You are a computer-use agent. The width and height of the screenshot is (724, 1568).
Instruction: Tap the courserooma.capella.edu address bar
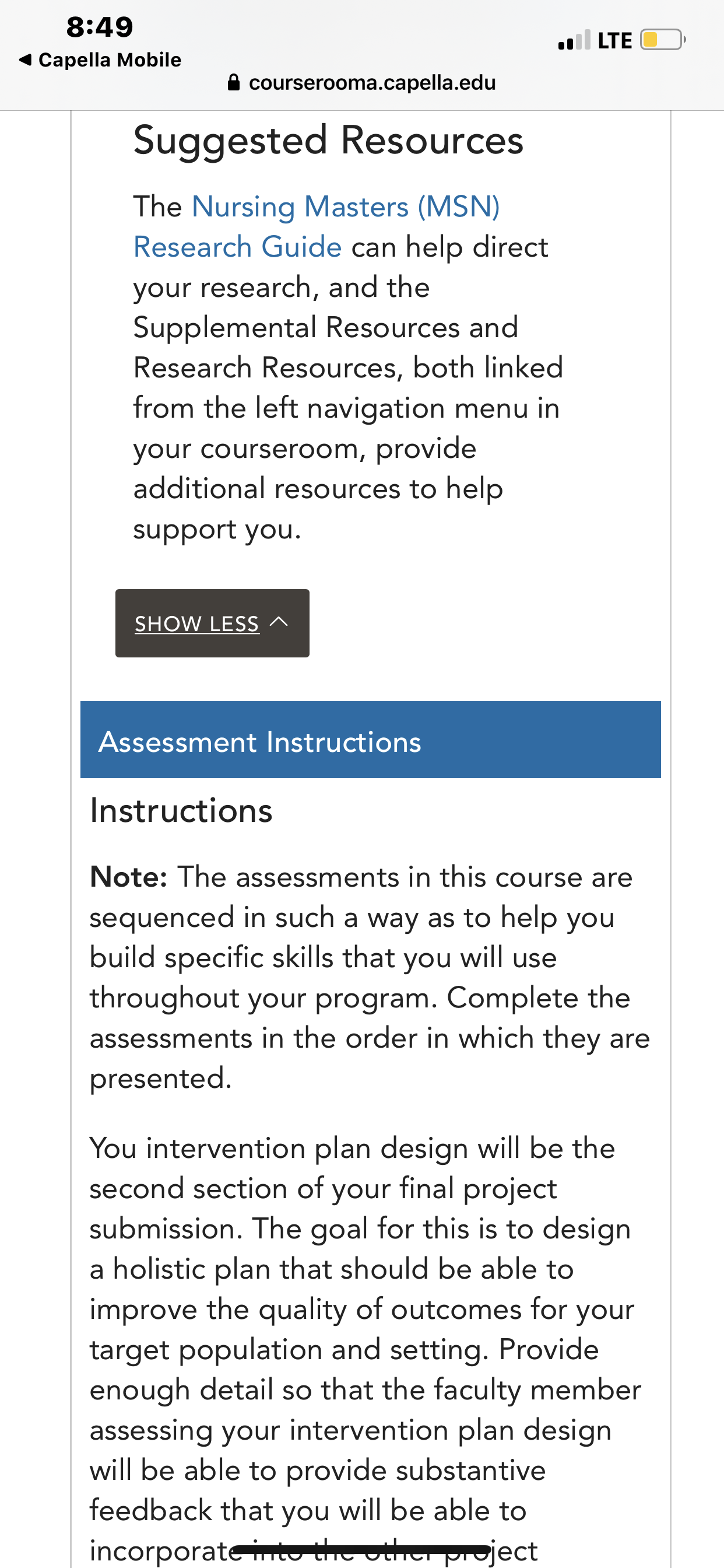pyautogui.click(x=362, y=82)
